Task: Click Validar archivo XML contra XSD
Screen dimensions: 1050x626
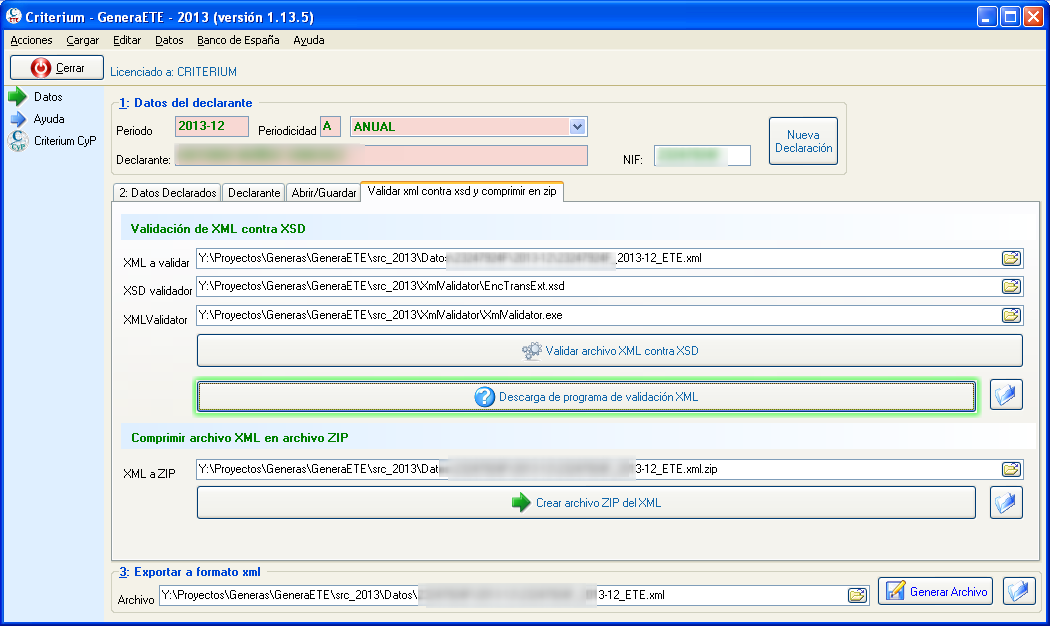Action: [x=609, y=351]
